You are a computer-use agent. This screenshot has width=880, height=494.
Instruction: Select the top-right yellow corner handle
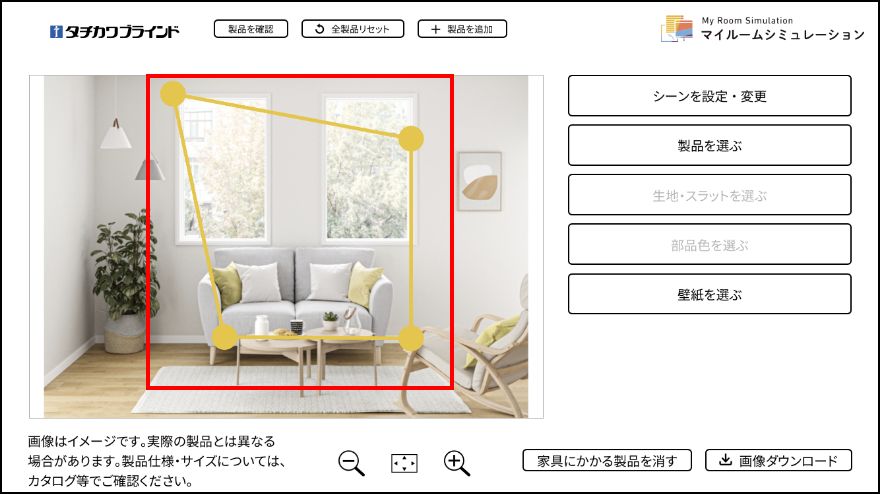coord(411,139)
